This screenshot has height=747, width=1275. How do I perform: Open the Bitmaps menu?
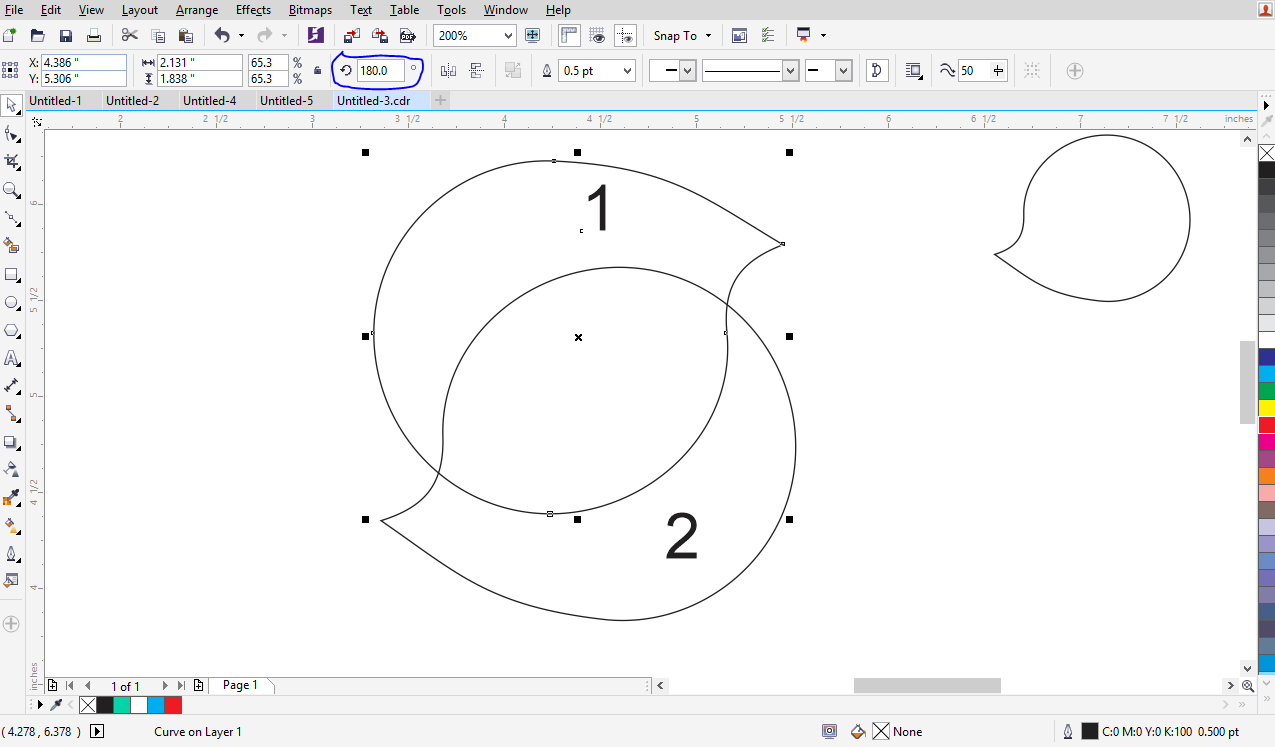coord(310,10)
